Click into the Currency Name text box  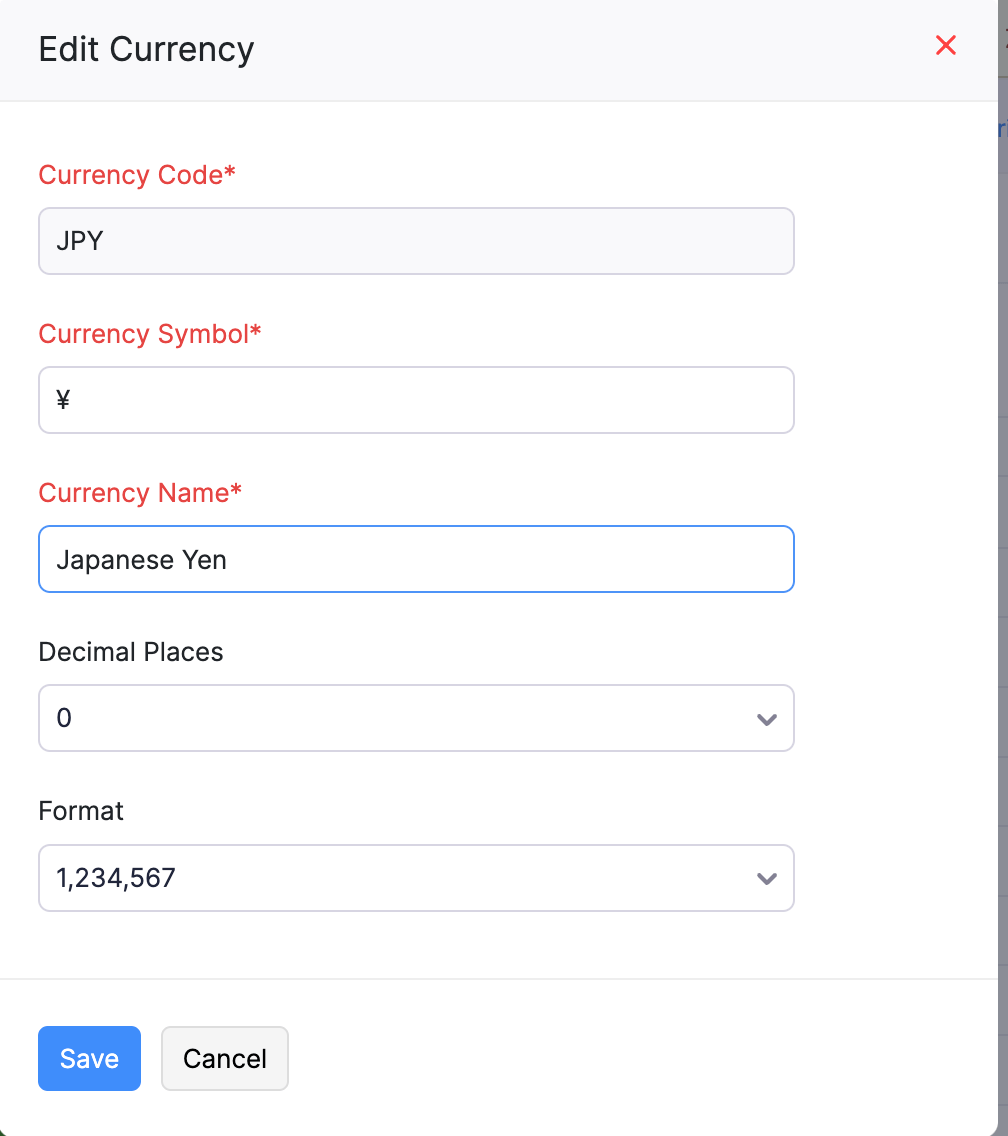[x=416, y=560]
